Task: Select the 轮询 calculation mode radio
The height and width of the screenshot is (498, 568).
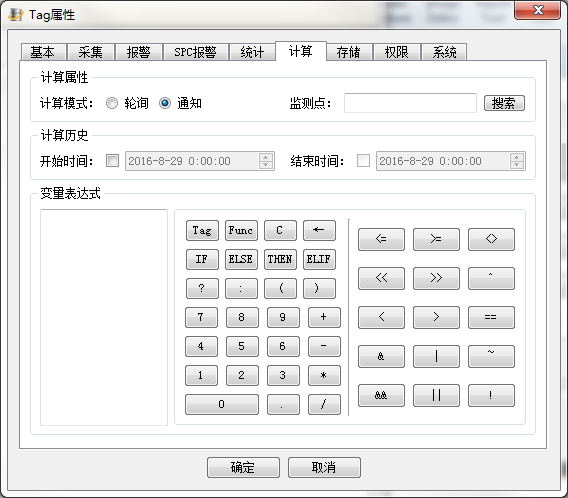Action: click(x=112, y=103)
